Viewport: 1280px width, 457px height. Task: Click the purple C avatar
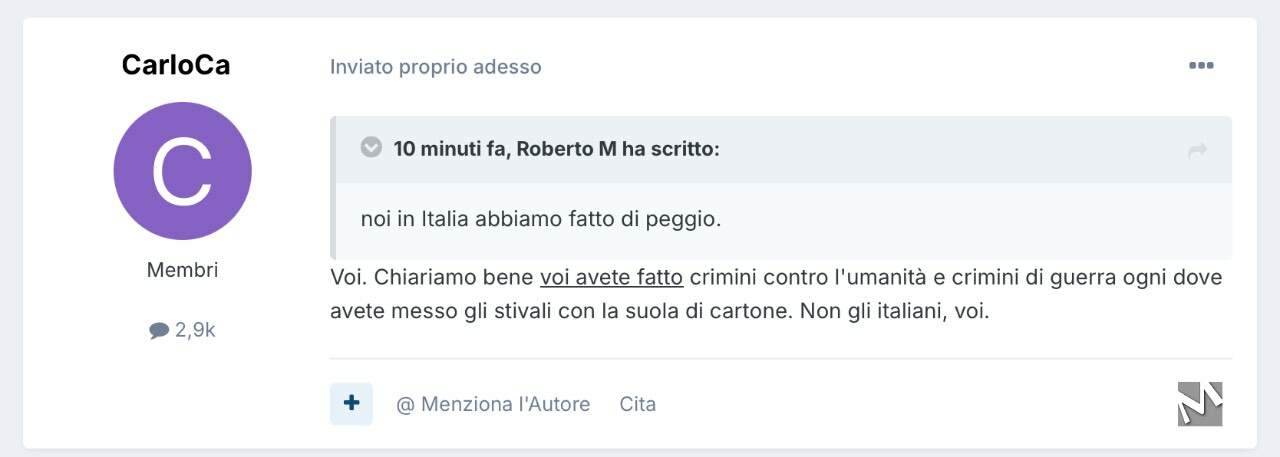click(x=182, y=171)
